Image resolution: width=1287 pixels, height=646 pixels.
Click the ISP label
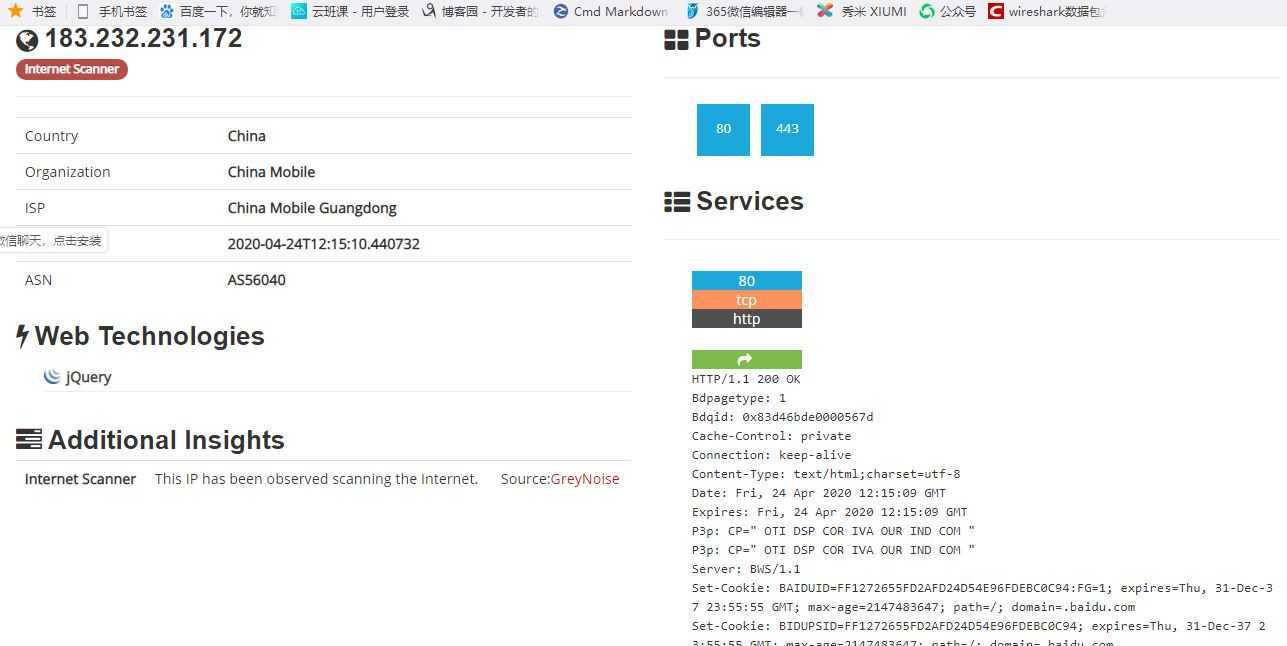(x=35, y=208)
